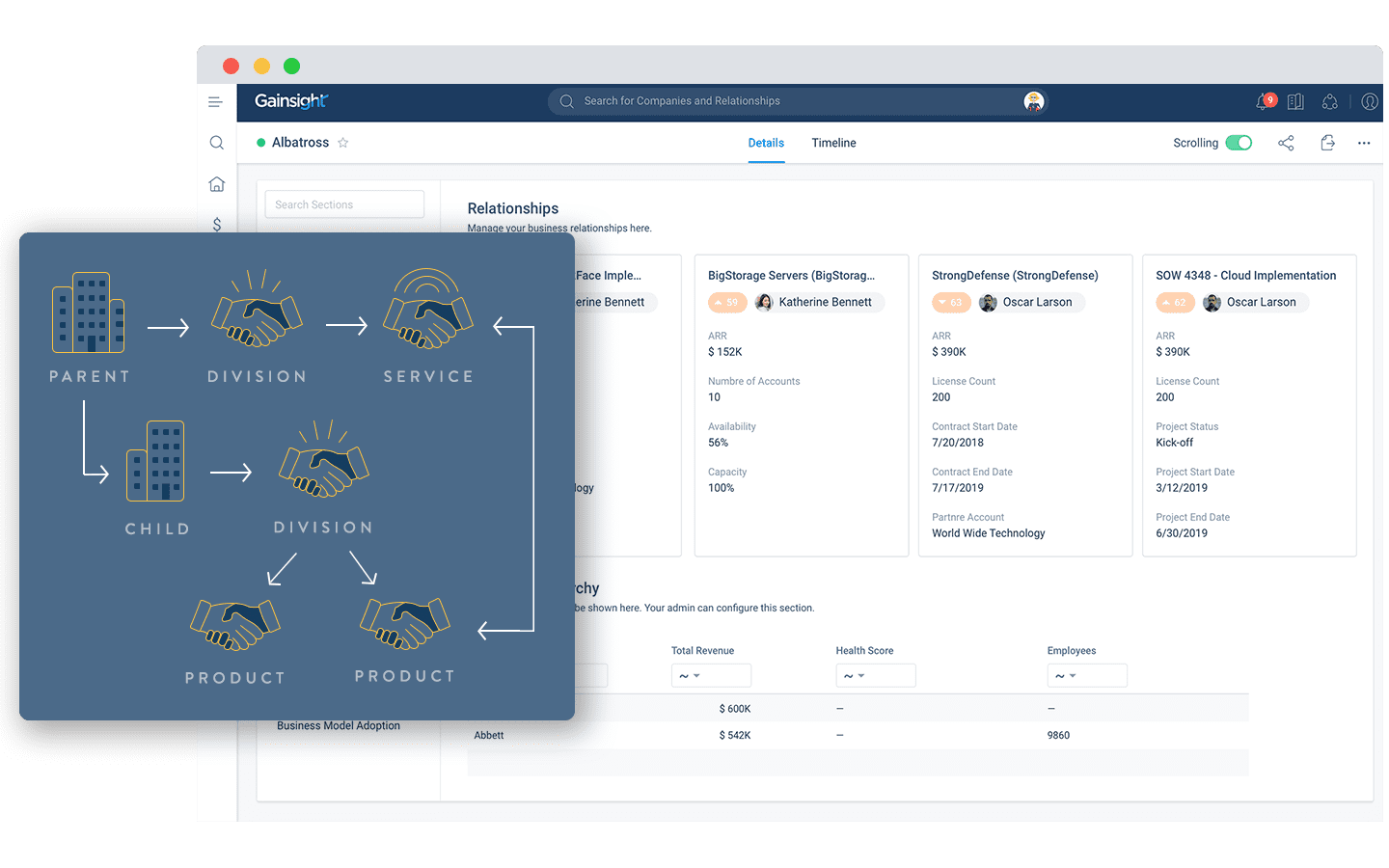Open the hamburger menu icon
Image resolution: width=1389 pixels, height=868 pixels.
pos(215,102)
